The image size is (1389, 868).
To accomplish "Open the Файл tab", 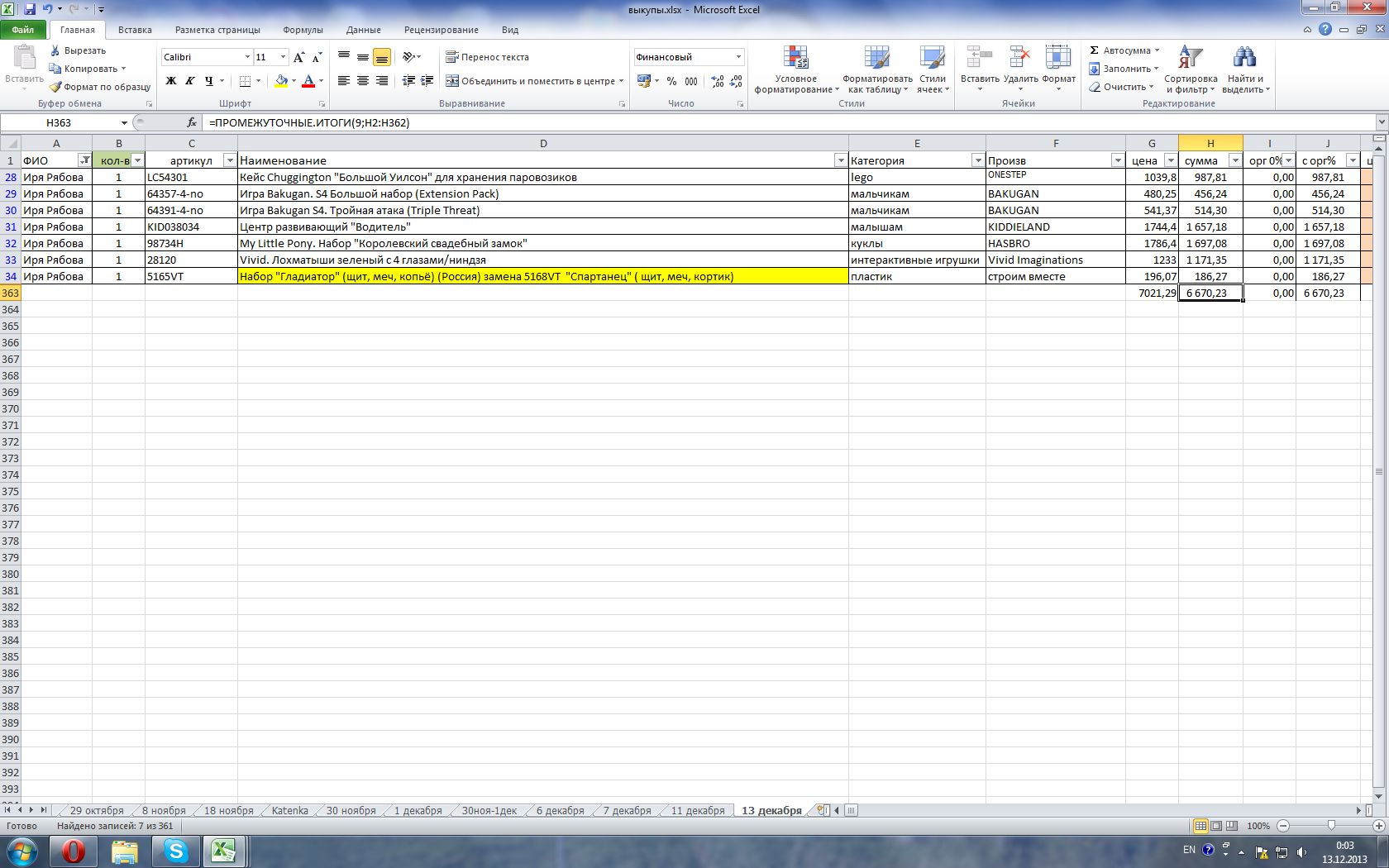I will point(23,30).
